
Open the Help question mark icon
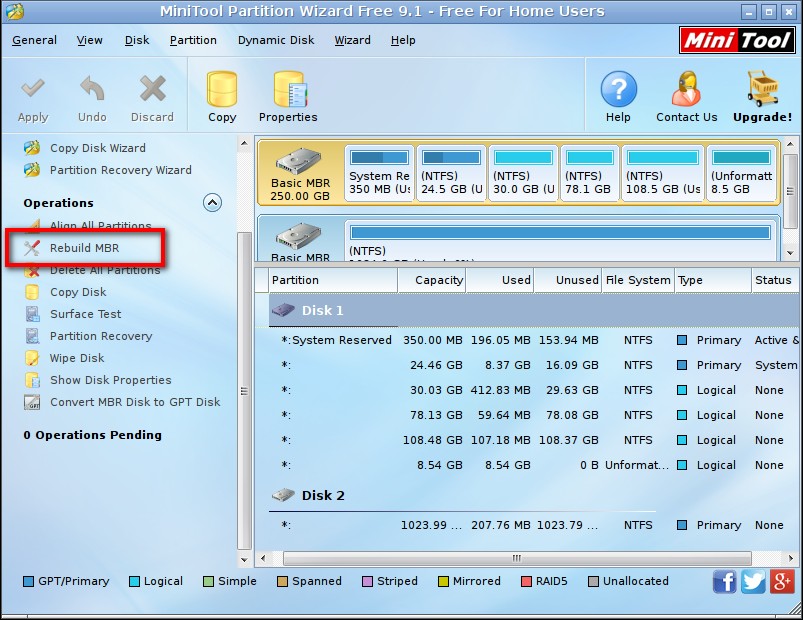point(618,90)
